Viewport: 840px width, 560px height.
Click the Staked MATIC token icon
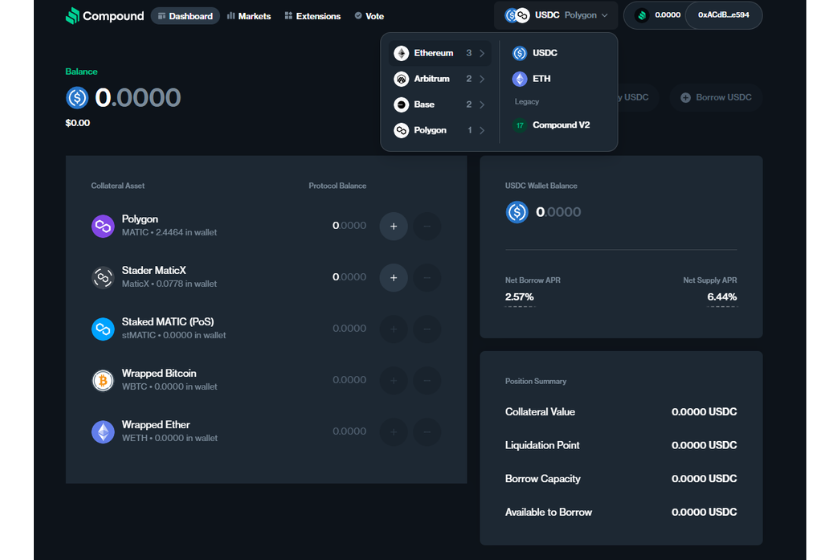(103, 329)
